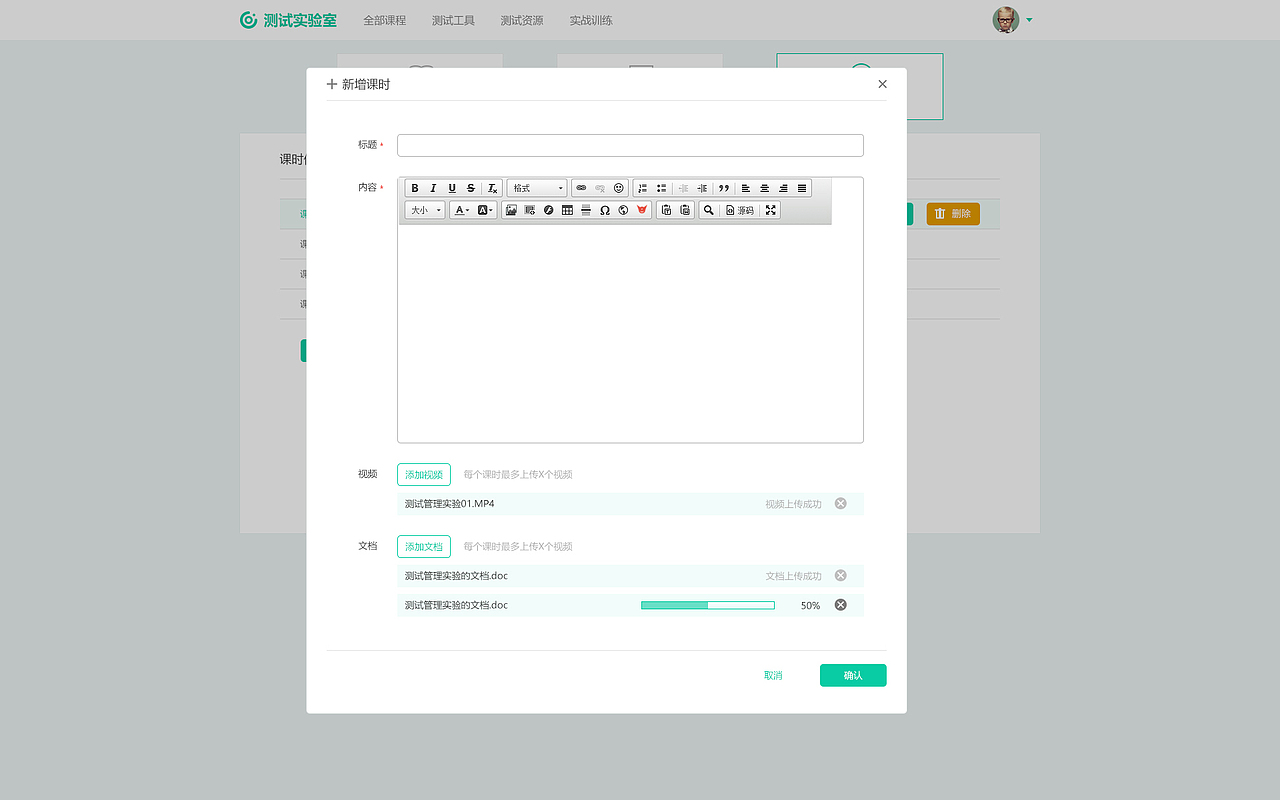Switch editor to 源码 source view
1280x800 pixels.
point(740,210)
